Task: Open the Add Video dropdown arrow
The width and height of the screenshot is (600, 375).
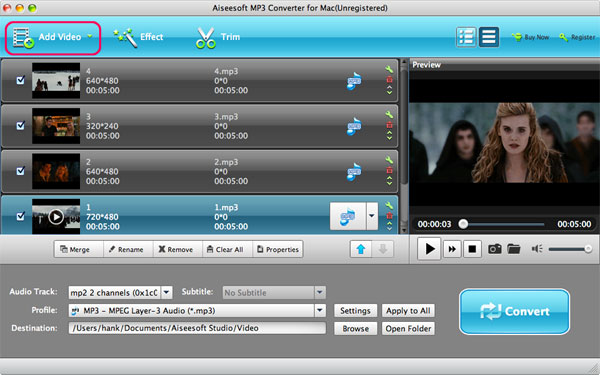Action: point(90,36)
